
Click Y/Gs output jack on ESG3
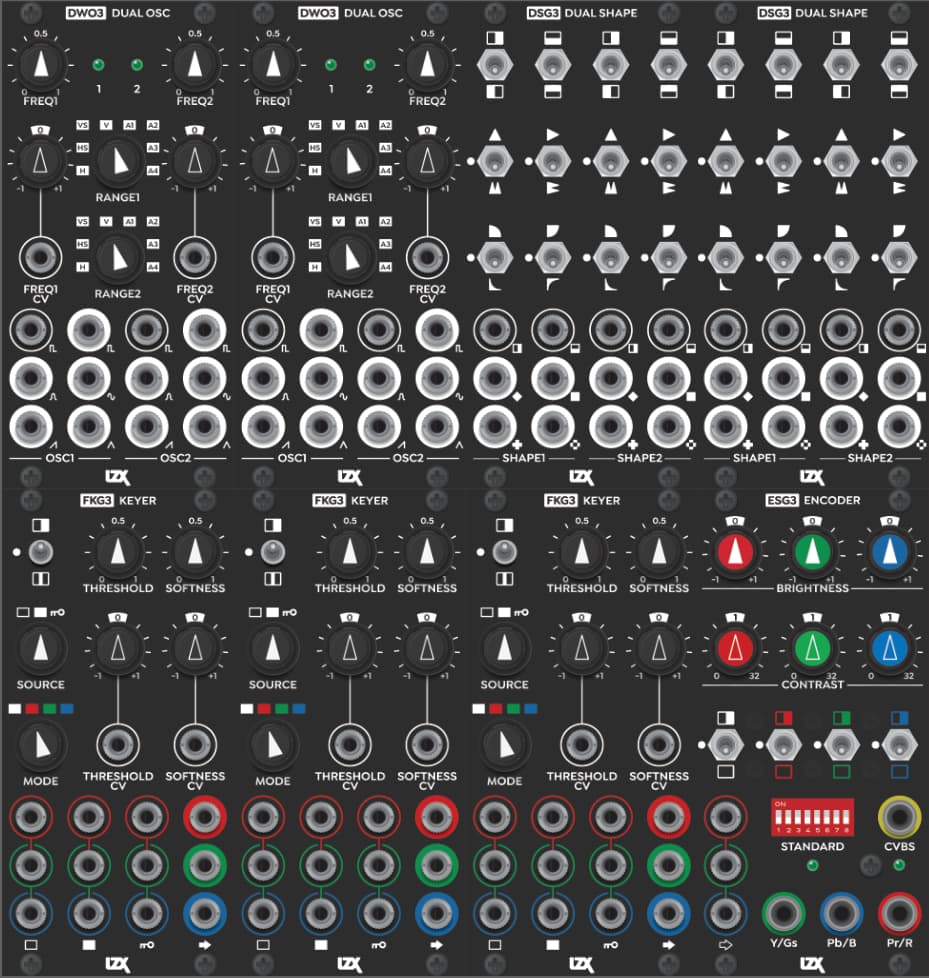click(x=784, y=914)
